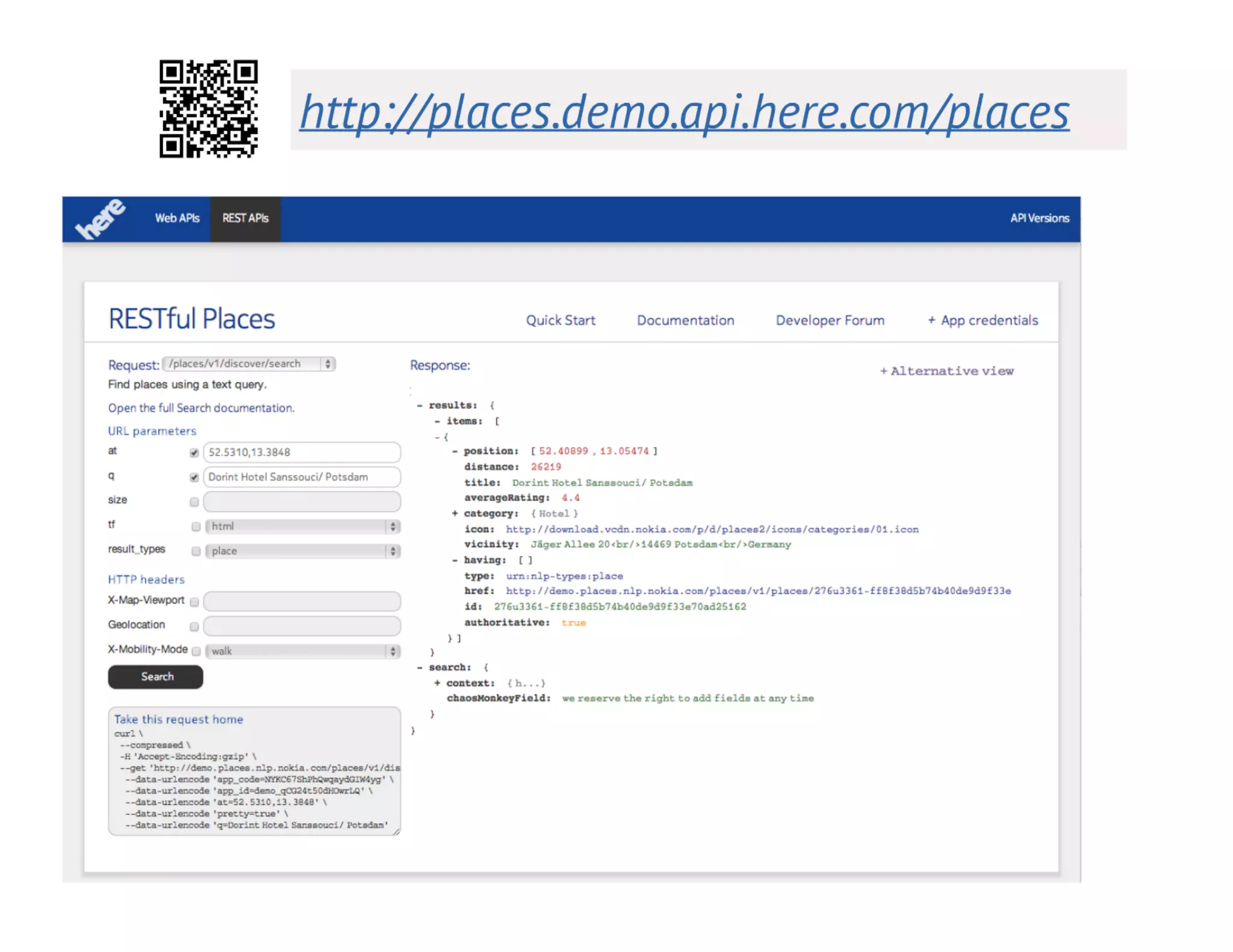Screen dimensions: 1233x952
Task: Click the q query text field
Action: click(302, 477)
